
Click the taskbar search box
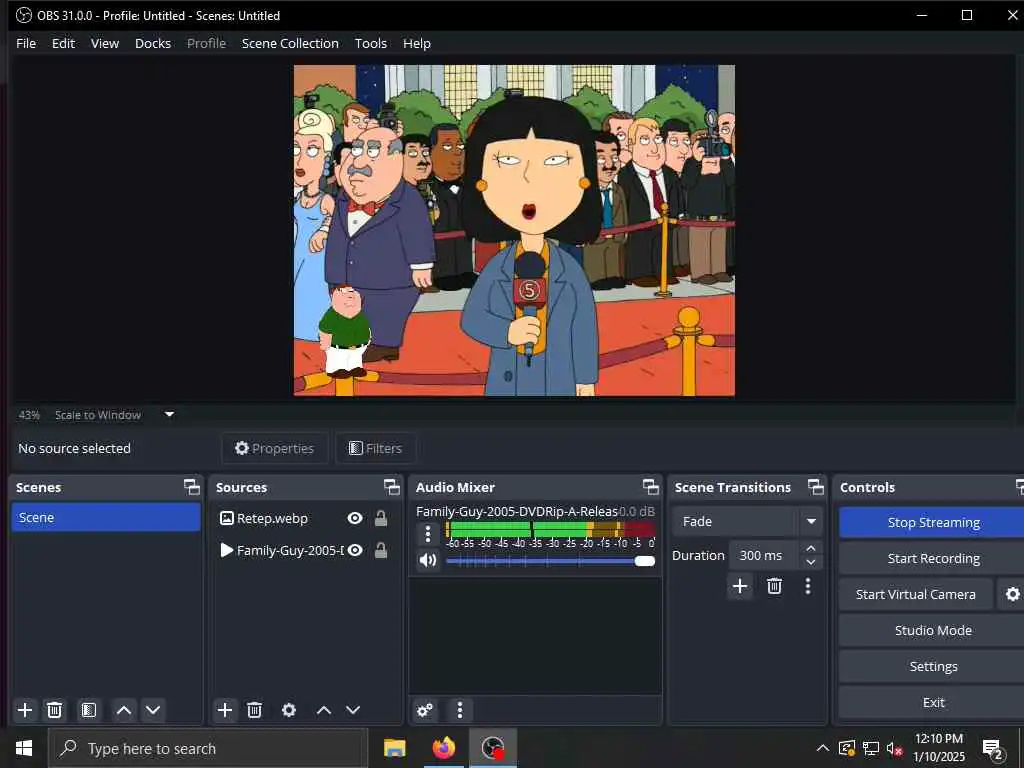[x=208, y=748]
